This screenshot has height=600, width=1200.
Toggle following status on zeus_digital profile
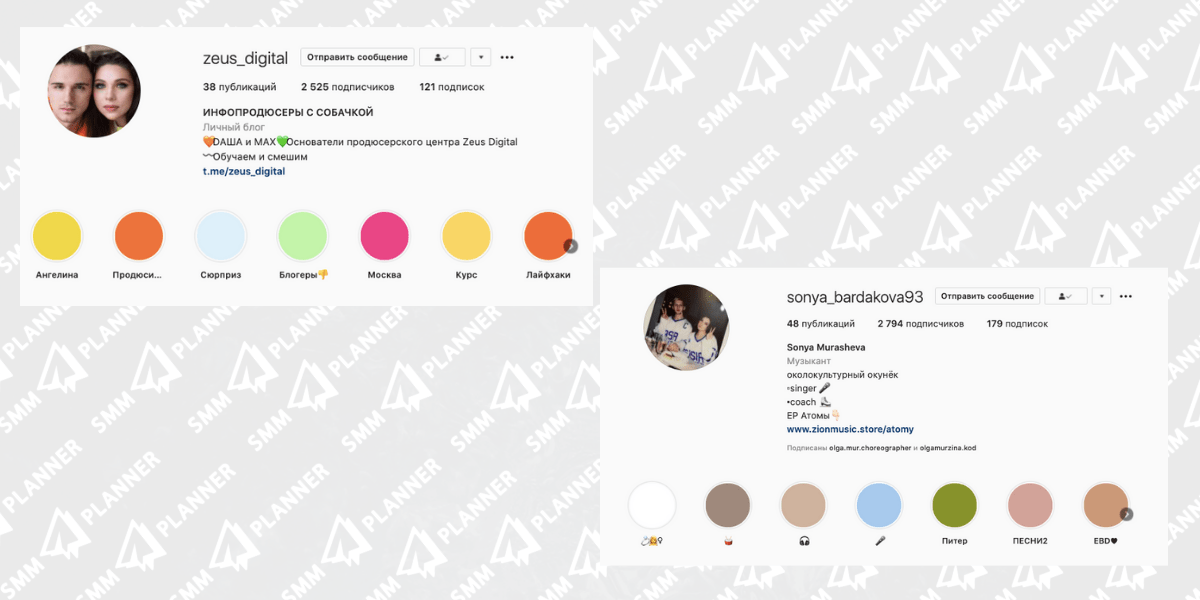pos(442,58)
